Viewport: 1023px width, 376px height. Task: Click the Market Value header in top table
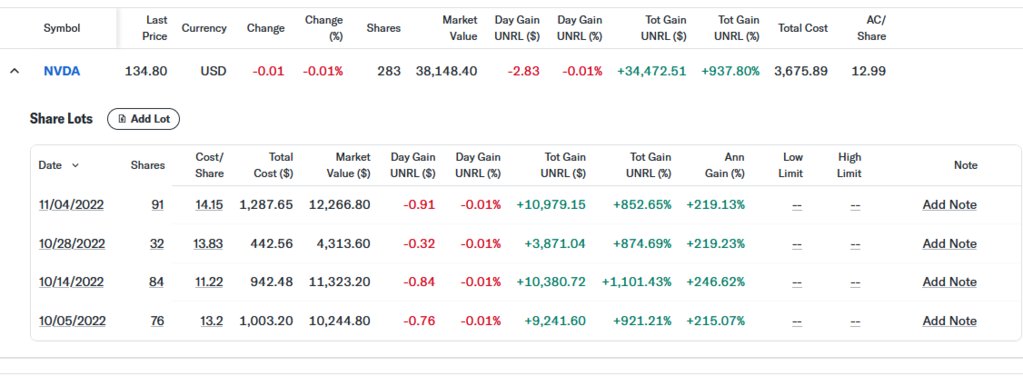tap(460, 28)
